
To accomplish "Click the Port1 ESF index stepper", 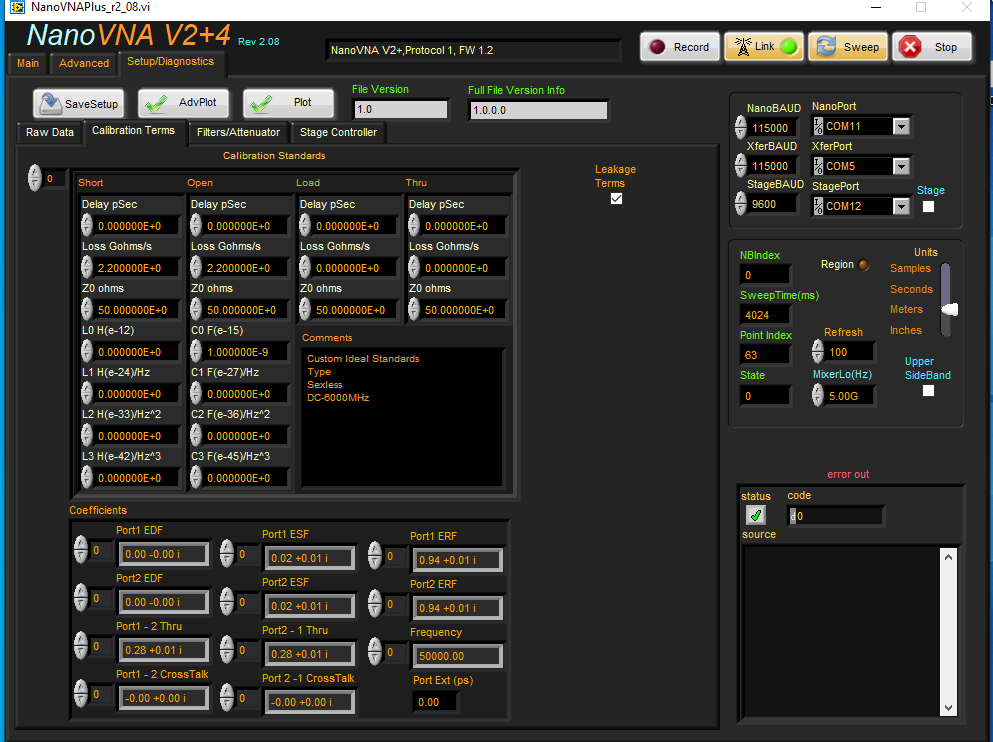I will (227, 553).
